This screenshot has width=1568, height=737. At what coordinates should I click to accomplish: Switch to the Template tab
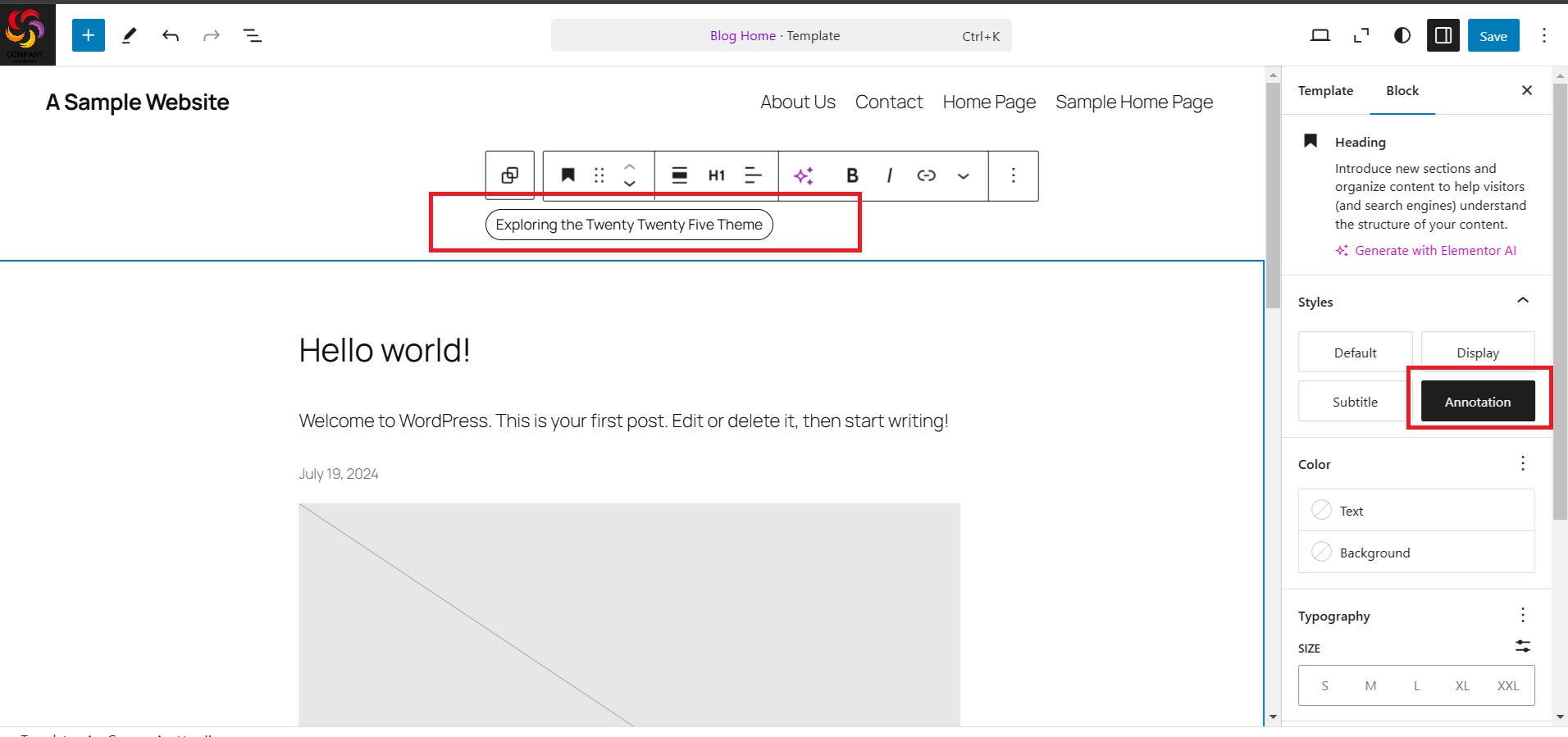[1325, 90]
